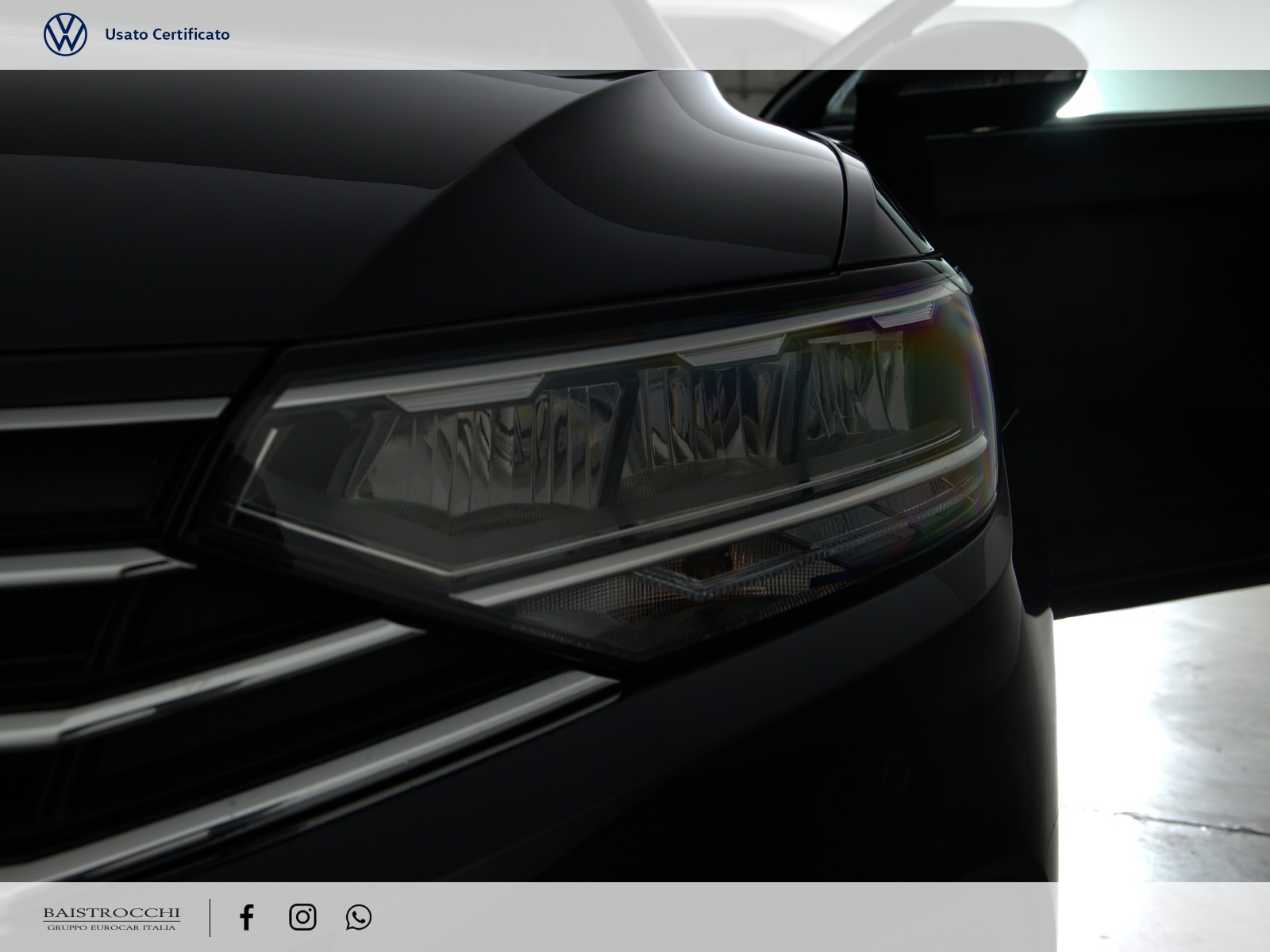Click empty area of the footer bar

[714, 917]
